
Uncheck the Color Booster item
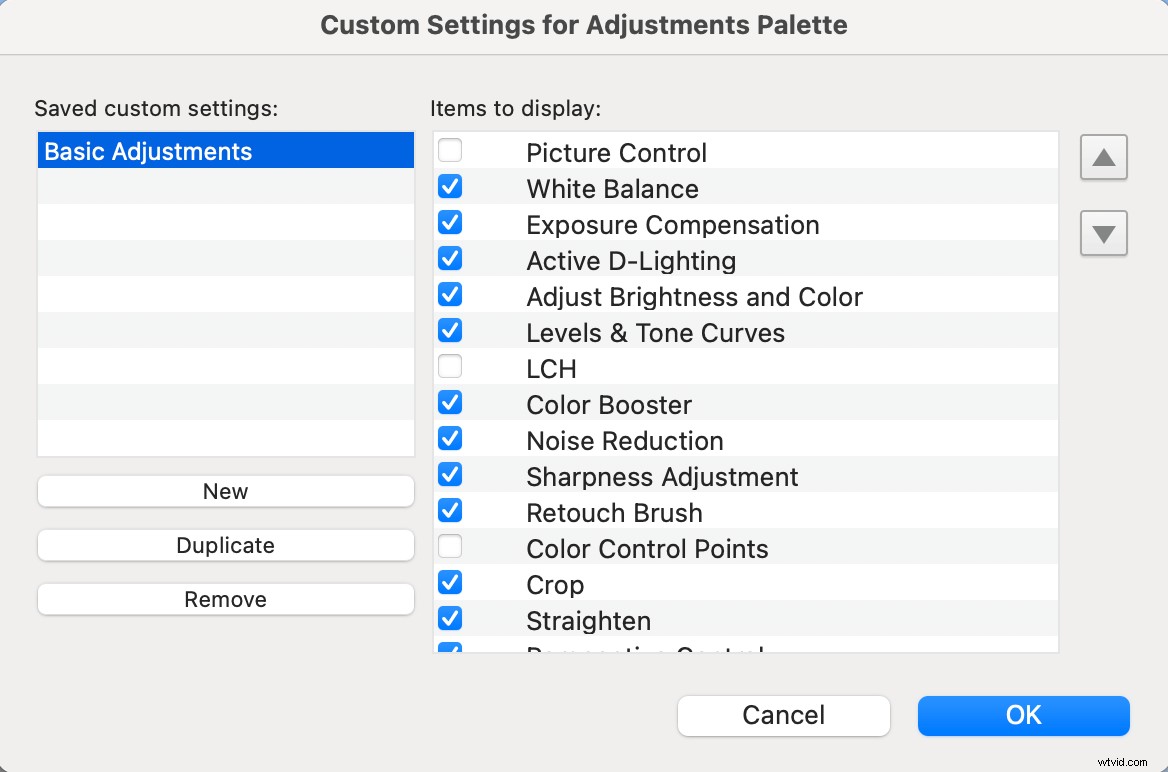[450, 402]
